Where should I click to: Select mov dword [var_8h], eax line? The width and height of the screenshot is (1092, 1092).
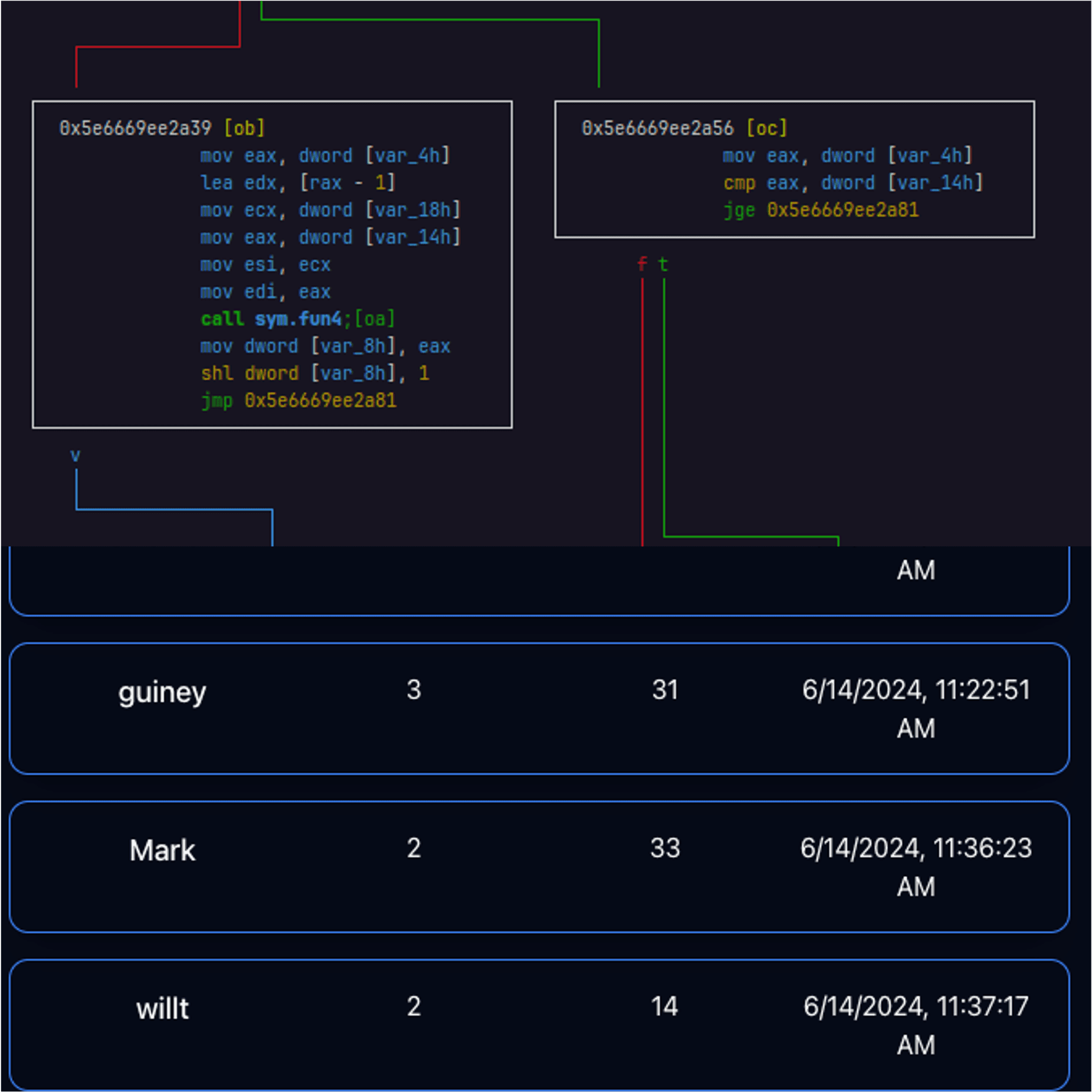coord(326,346)
